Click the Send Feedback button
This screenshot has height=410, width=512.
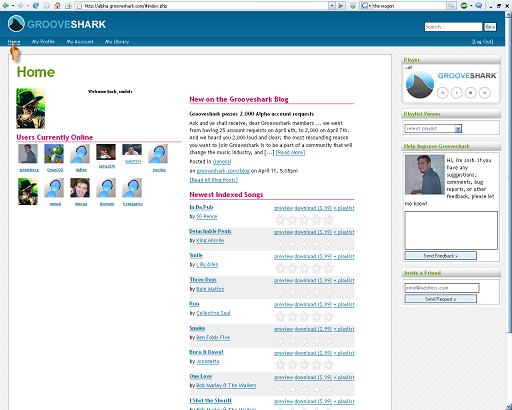440,256
